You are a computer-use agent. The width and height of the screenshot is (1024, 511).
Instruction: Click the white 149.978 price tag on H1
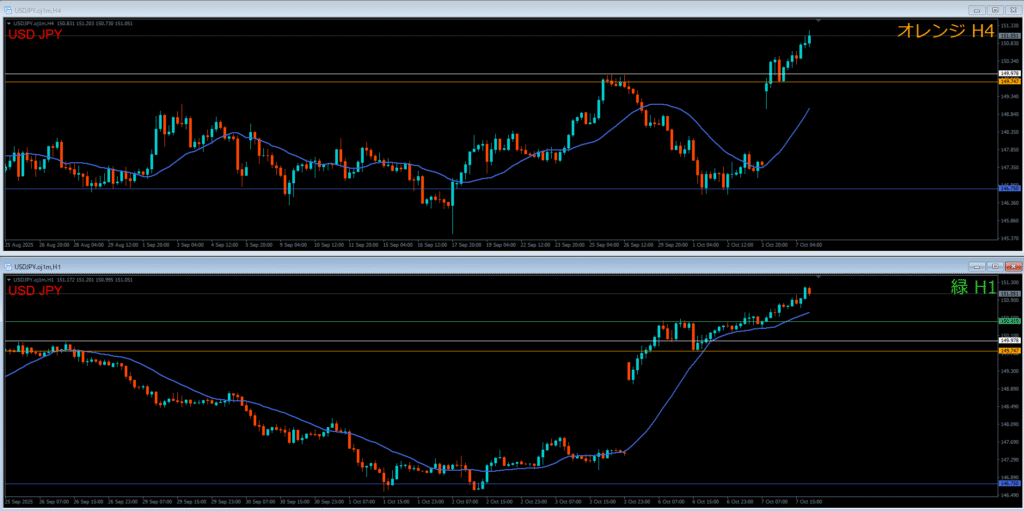pyautogui.click(x=1009, y=341)
